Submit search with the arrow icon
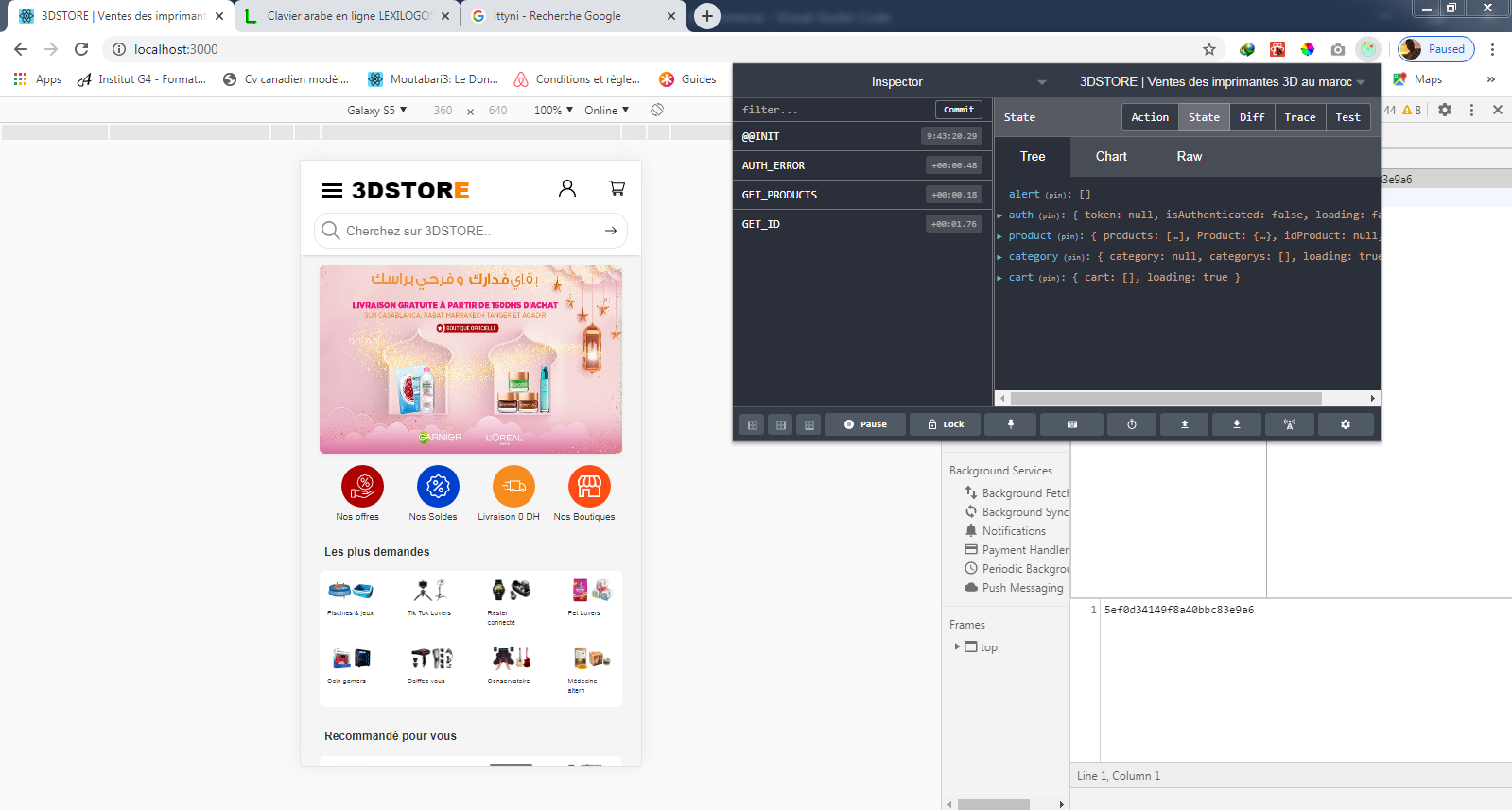This screenshot has width=1512, height=810. [x=611, y=231]
